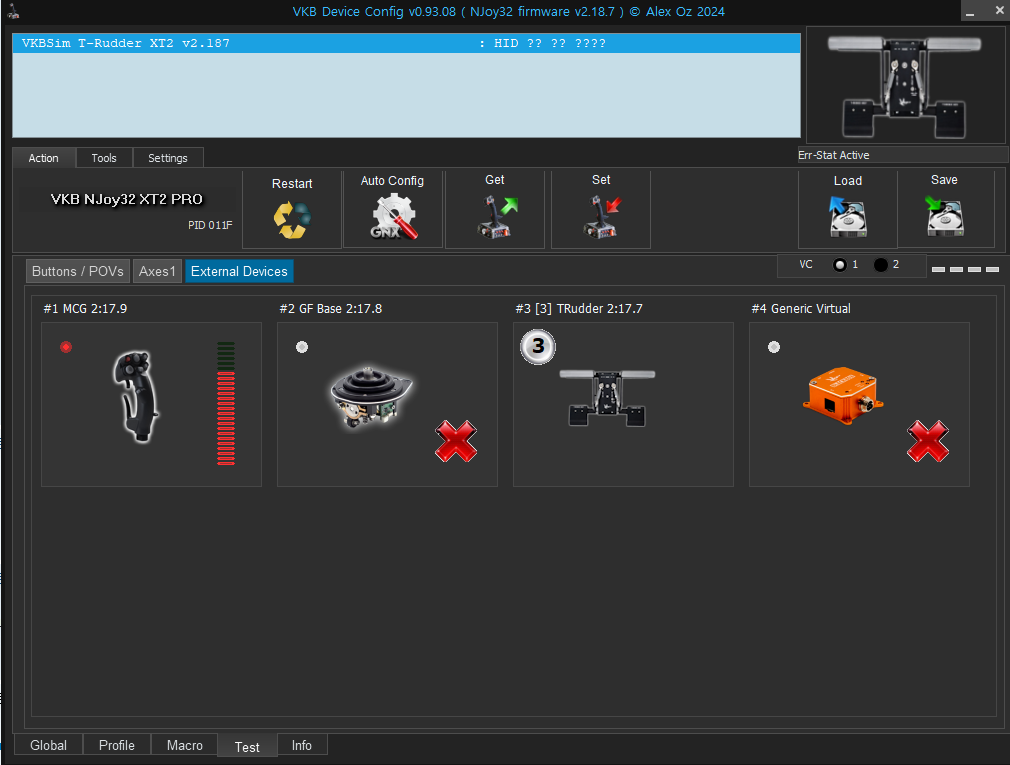Select the MCG grip image
Screen dimensions: 1010x765
click(136, 396)
